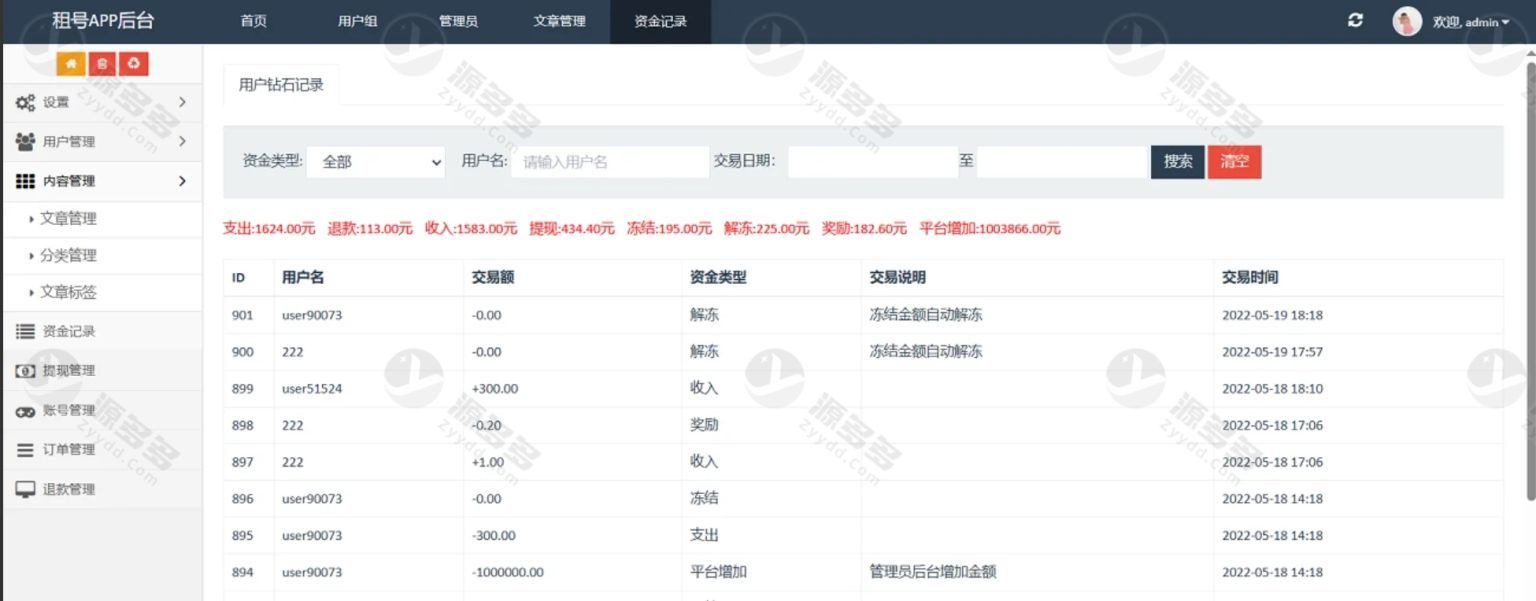Open the 资金类型 dropdown
This screenshot has height=601, width=1536.
pyautogui.click(x=376, y=162)
